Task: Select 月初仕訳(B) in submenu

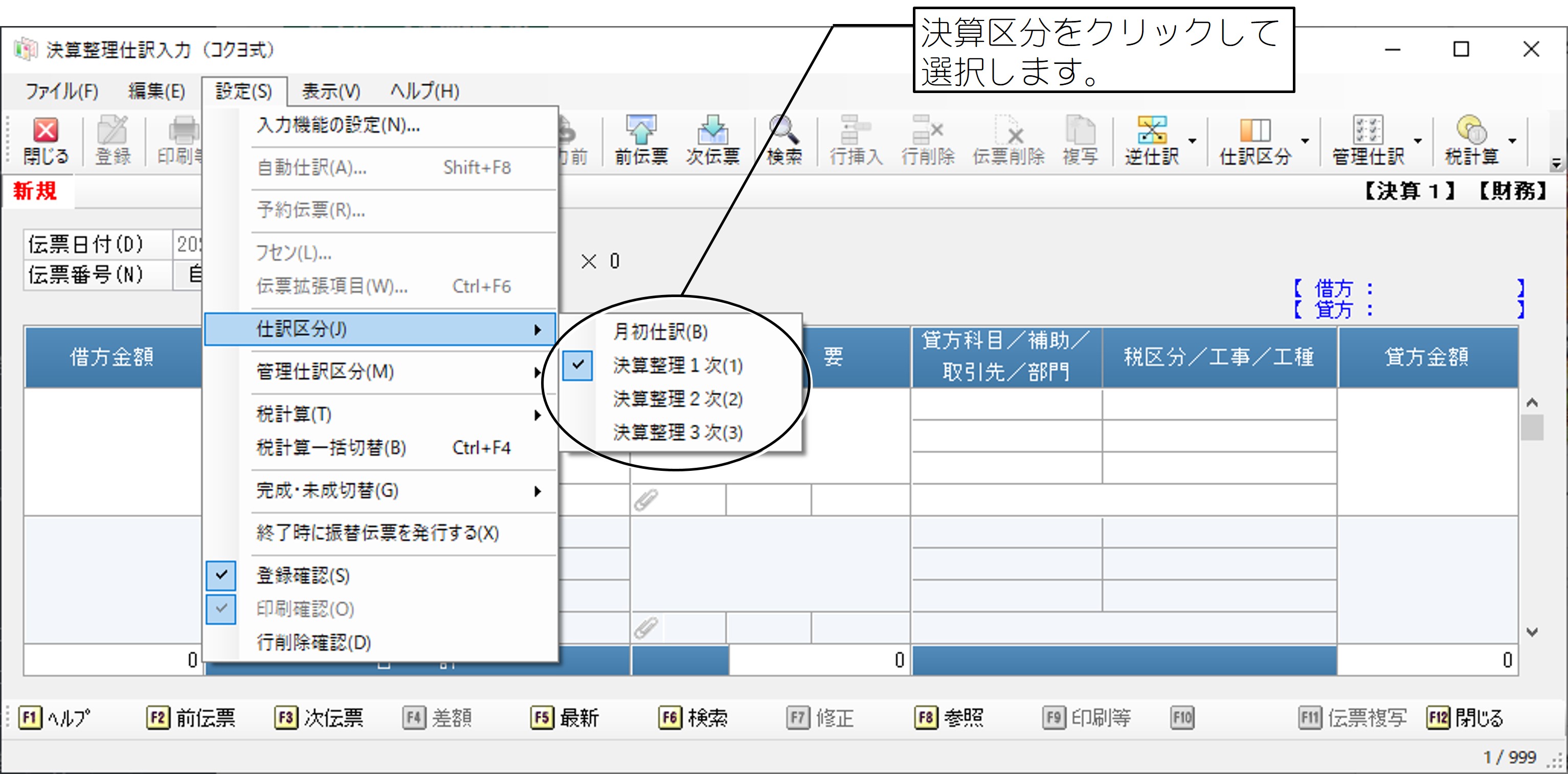Action: pyautogui.click(x=681, y=332)
